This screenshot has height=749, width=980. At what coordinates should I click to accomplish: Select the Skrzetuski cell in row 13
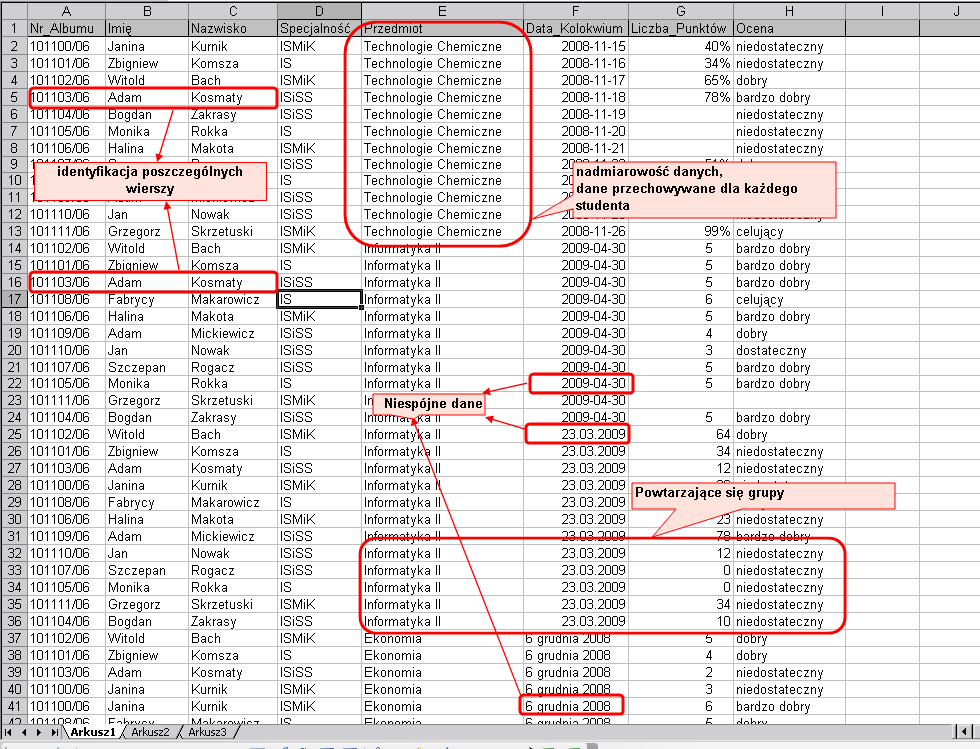click(233, 231)
